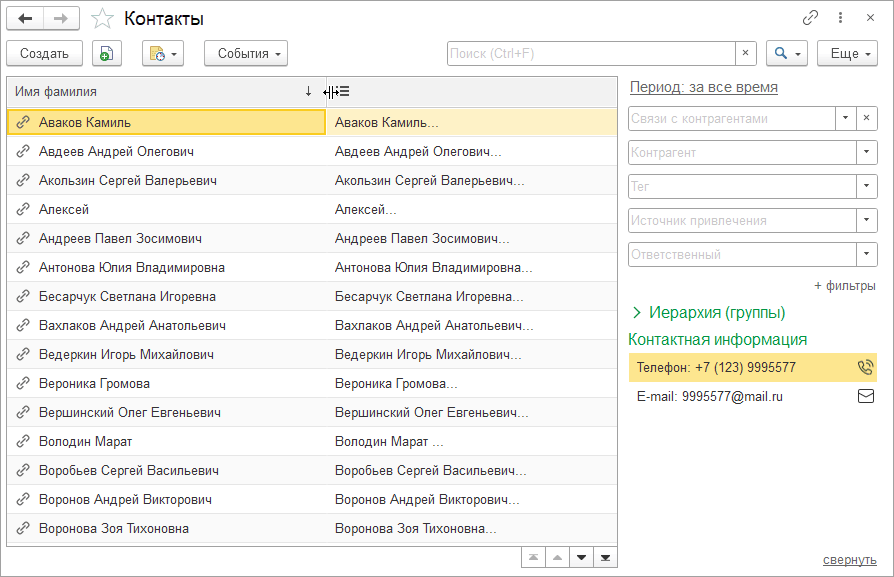
Task: Open the Еще menu
Action: click(846, 54)
